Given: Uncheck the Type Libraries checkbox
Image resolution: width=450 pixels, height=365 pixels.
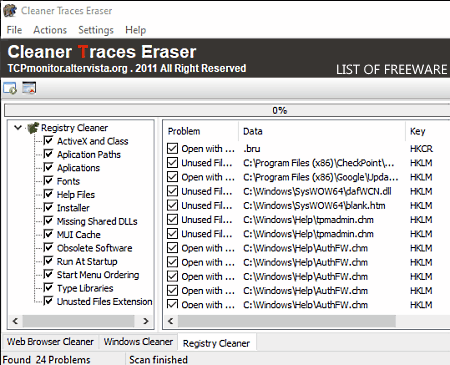Looking at the screenshot, I should click(x=48, y=287).
